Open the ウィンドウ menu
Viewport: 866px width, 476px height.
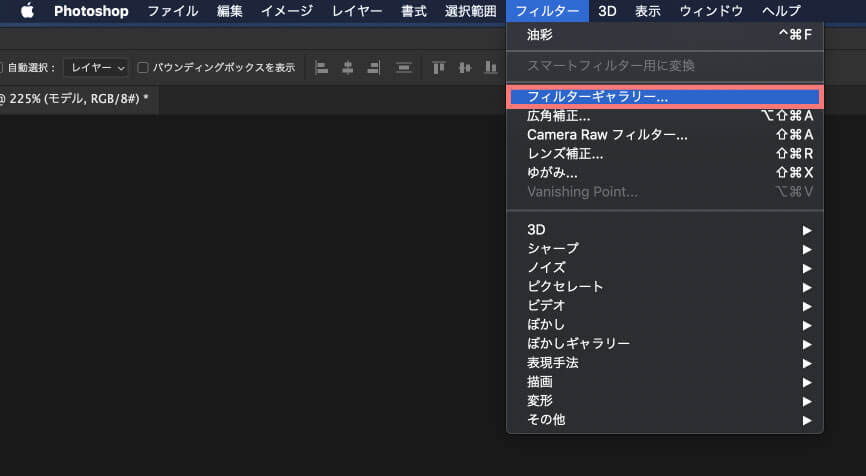pos(711,11)
